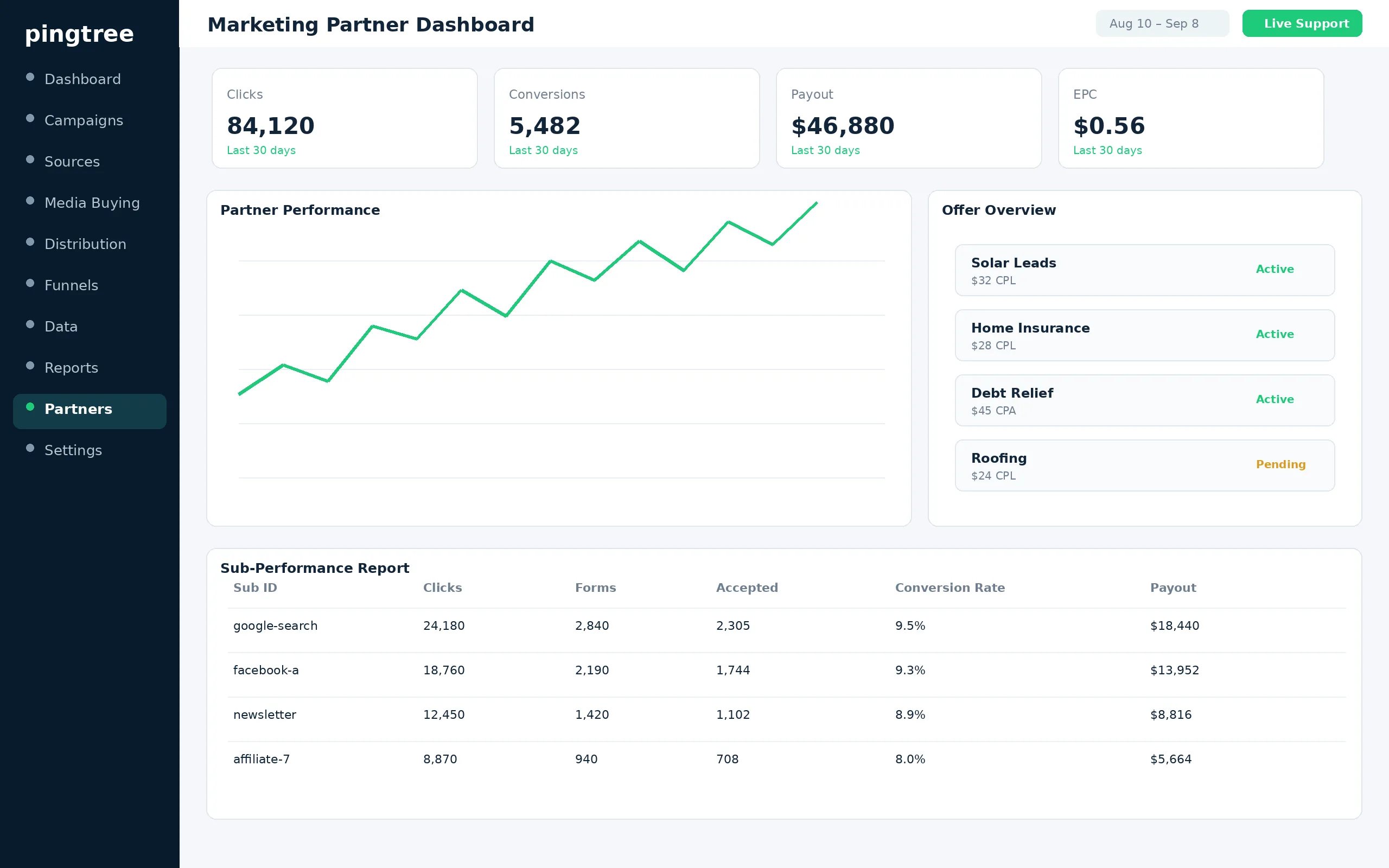Click the $5,664 payout cell
Viewport: 1389px width, 868px height.
click(x=1171, y=759)
